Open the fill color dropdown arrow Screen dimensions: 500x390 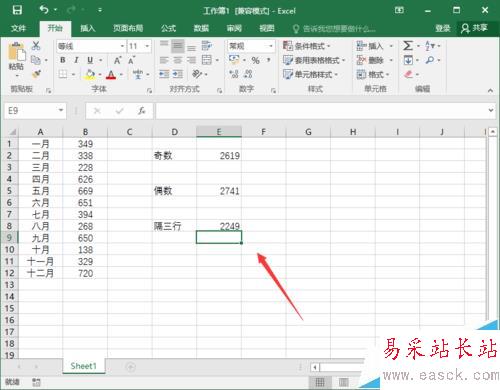coord(100,75)
